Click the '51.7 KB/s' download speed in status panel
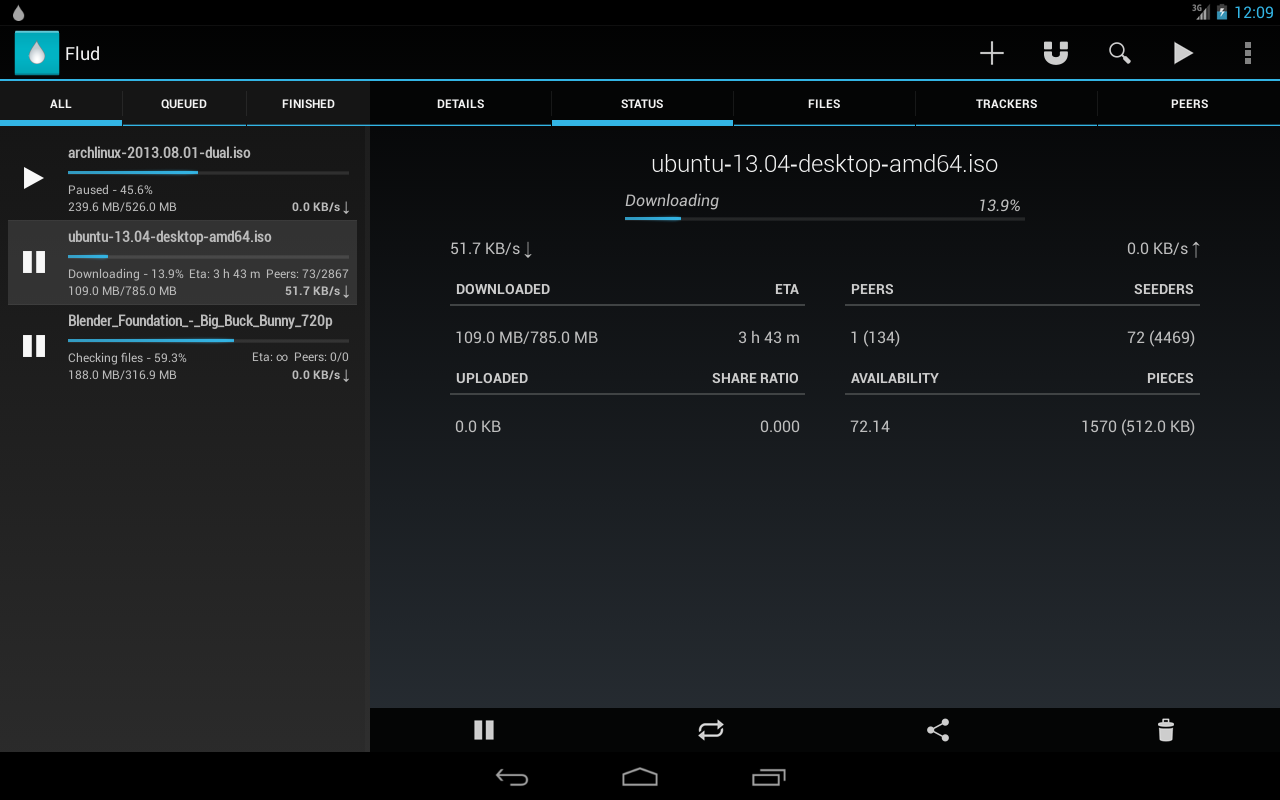The image size is (1280, 800). click(491, 249)
